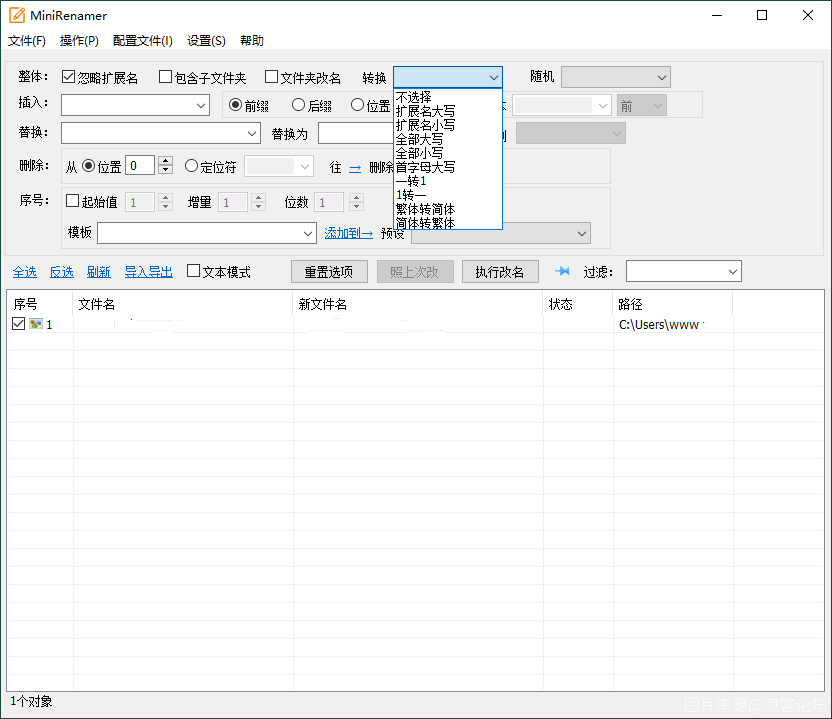Expand the 插入 combo box
Screen dimensions: 832x719
click(201, 105)
